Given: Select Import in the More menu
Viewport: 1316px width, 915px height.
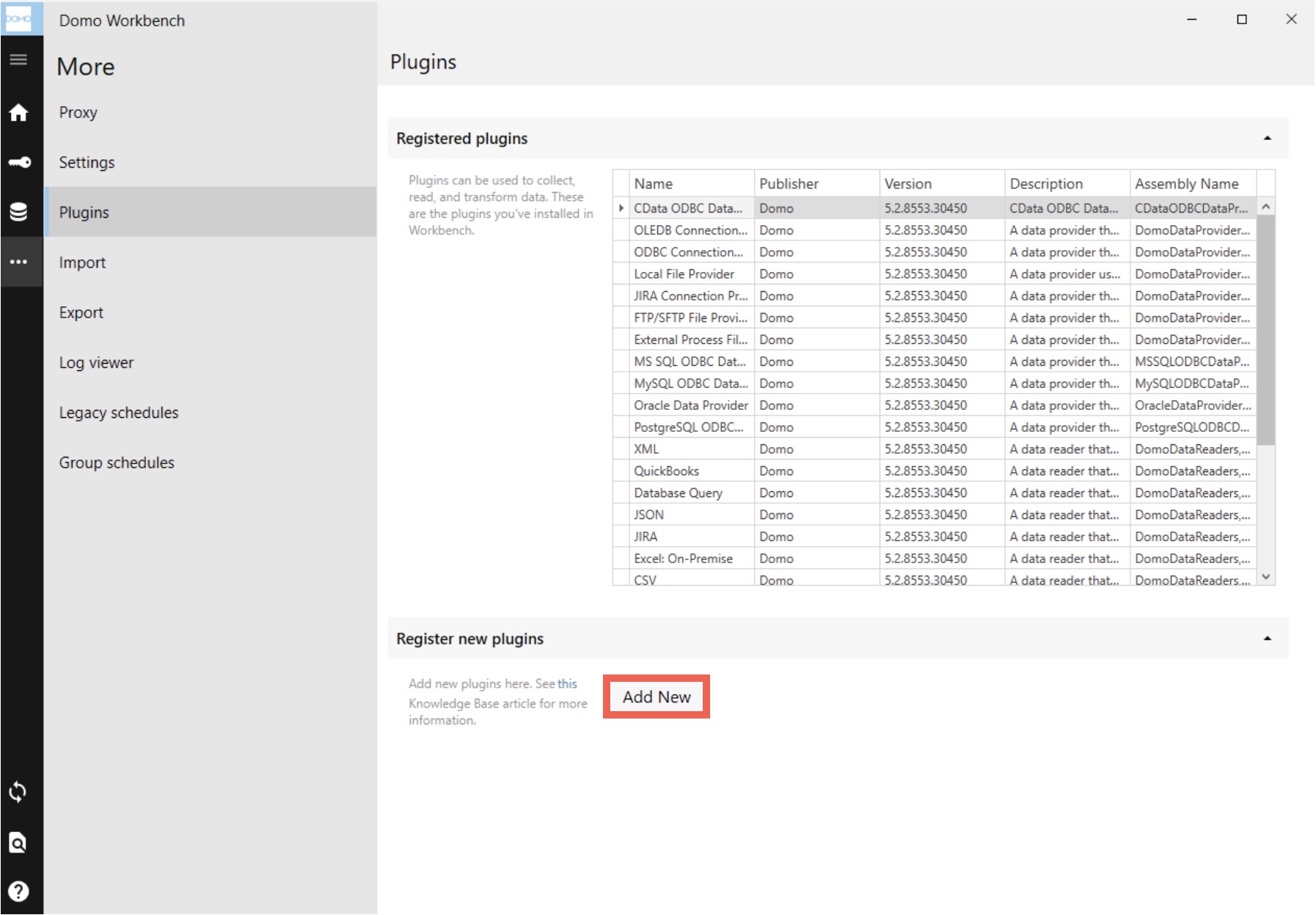Looking at the screenshot, I should [x=81, y=262].
